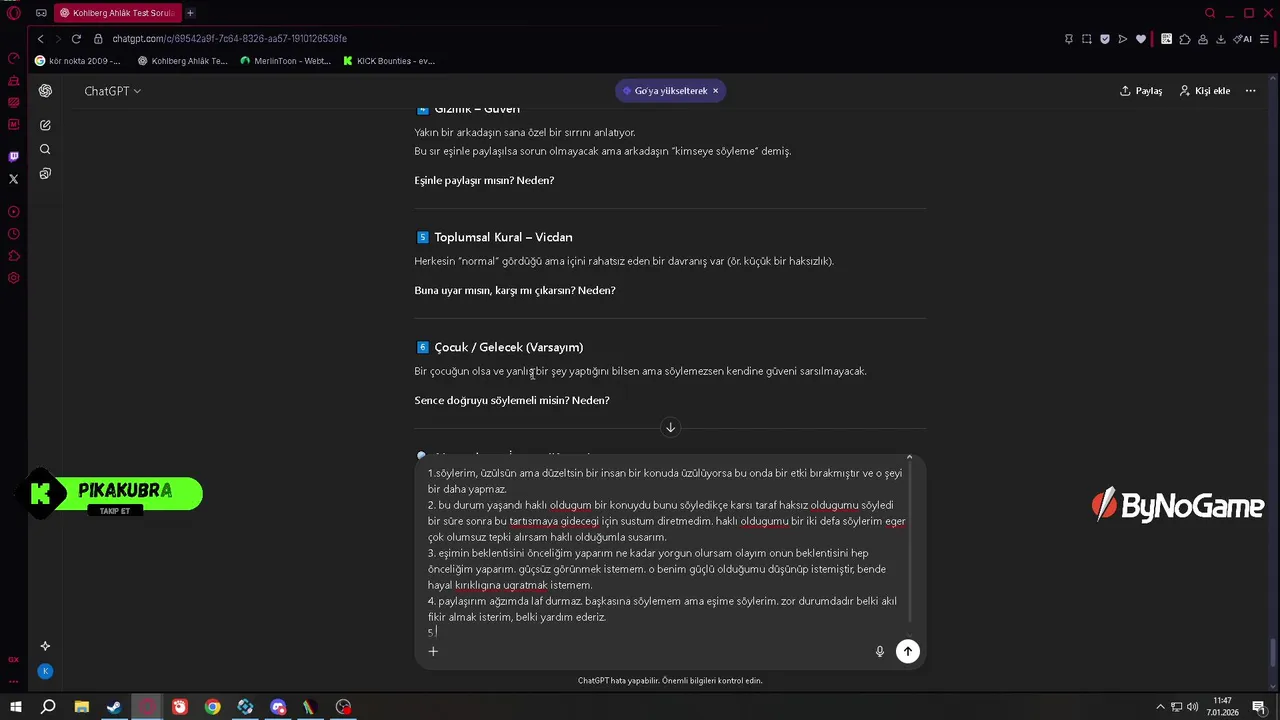
Task: Click the send-to-flow arrow icon
Action: (1123, 39)
